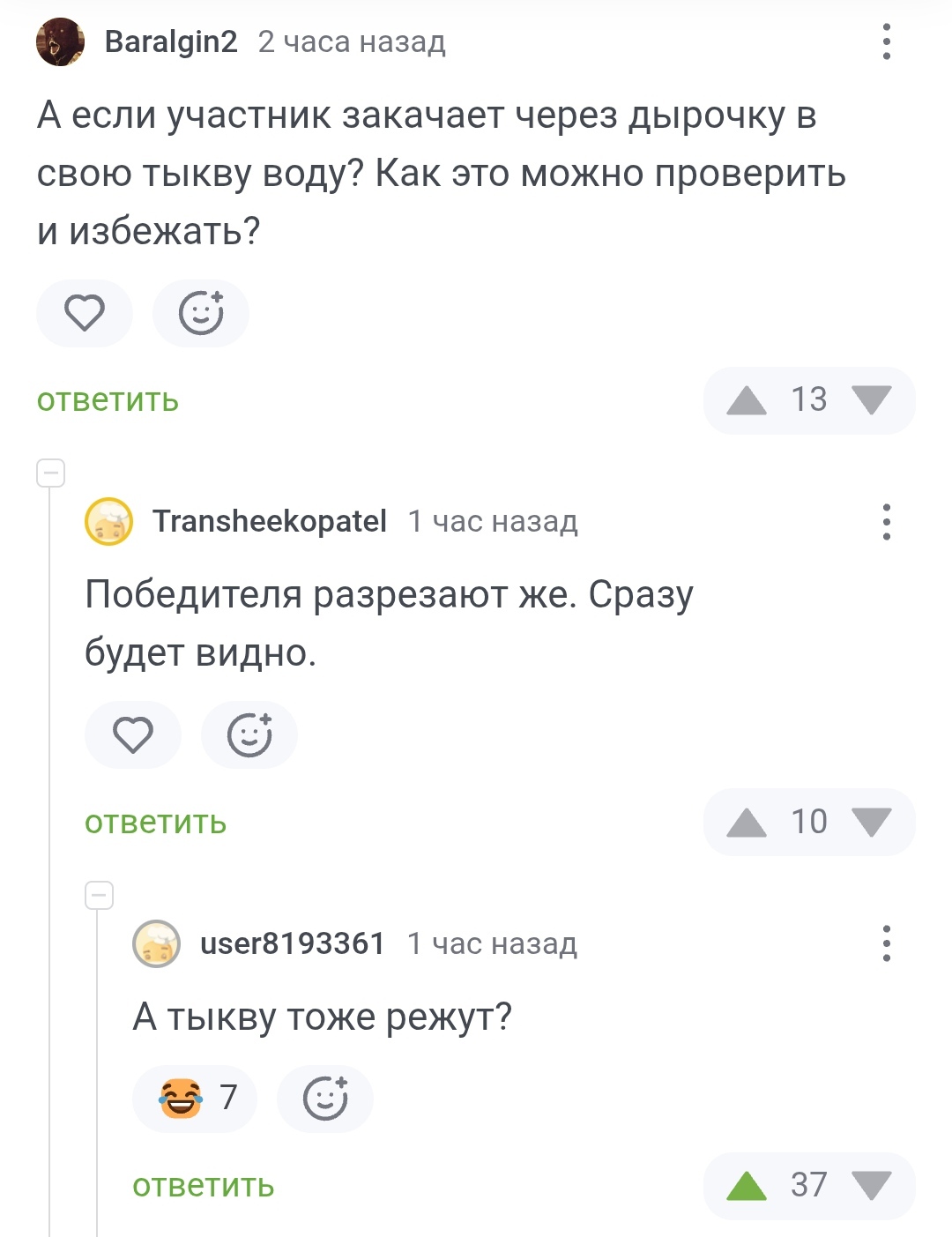
Task: Downvote Baralgin2's comment rated 13
Action: [x=873, y=401]
